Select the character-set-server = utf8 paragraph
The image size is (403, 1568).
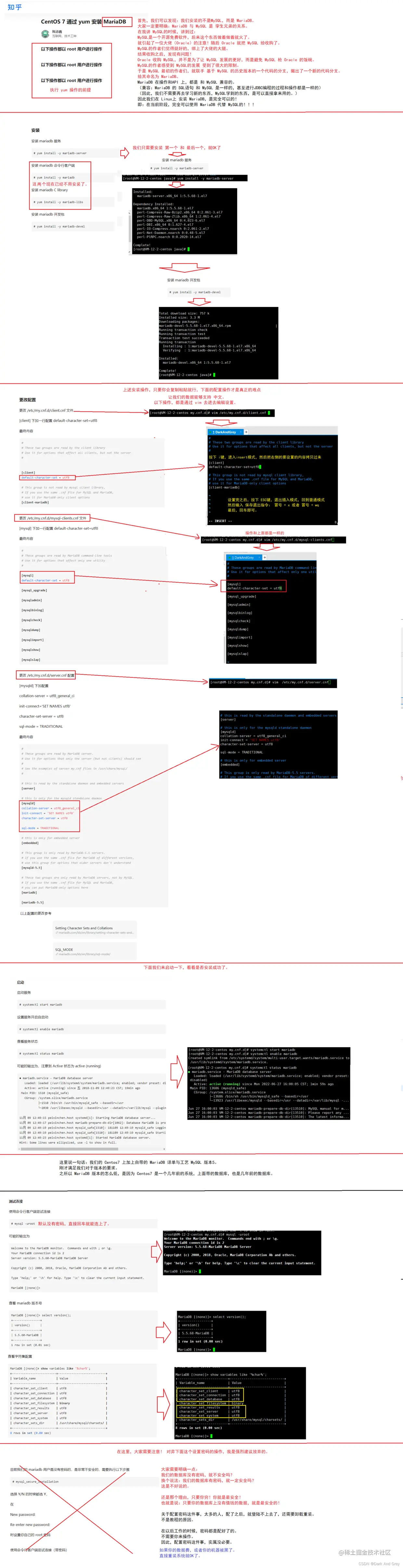point(41,716)
